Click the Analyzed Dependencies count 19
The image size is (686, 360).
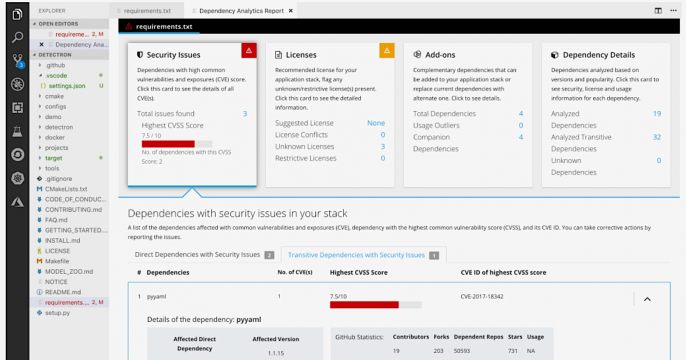click(657, 113)
